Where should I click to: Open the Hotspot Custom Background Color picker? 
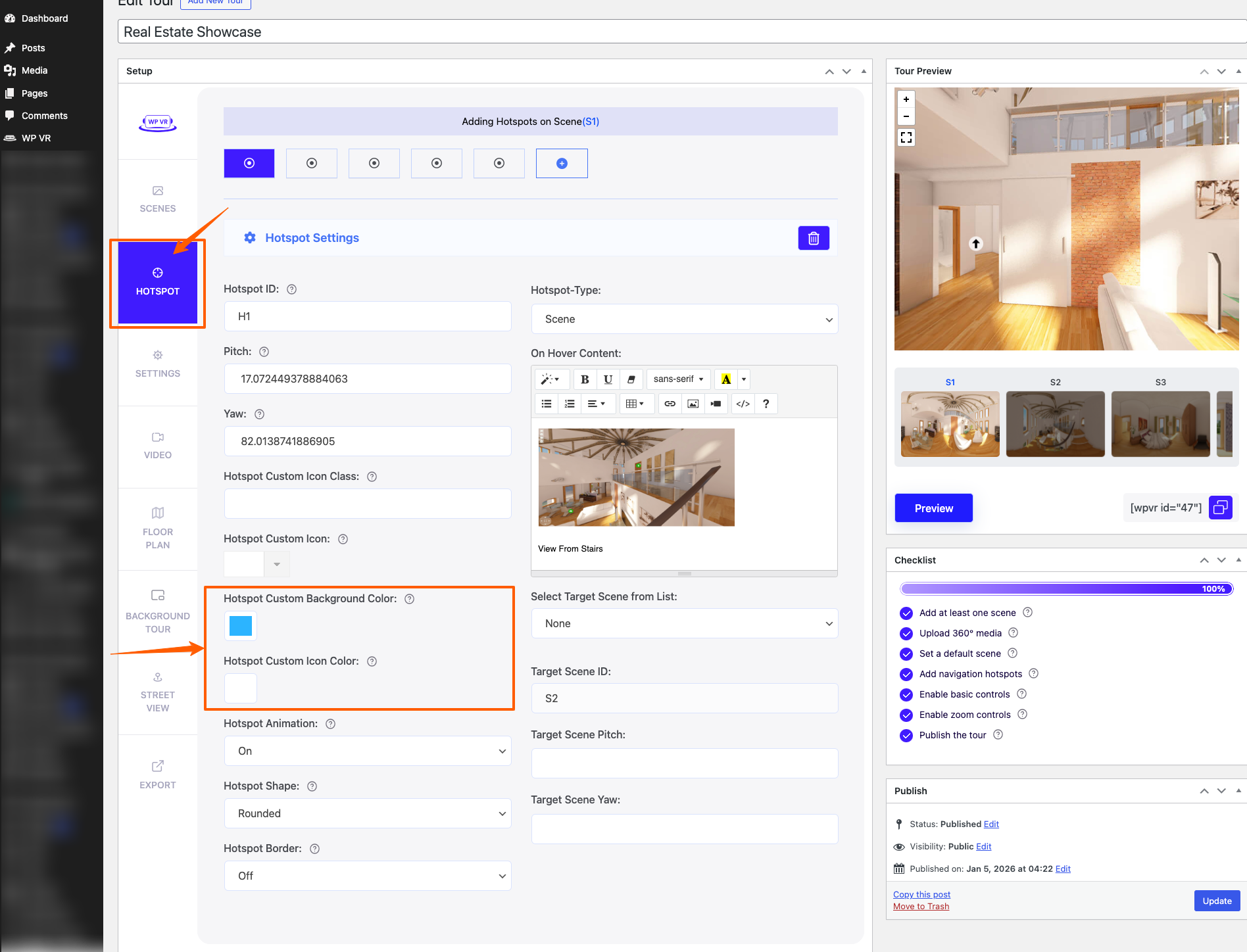click(240, 626)
